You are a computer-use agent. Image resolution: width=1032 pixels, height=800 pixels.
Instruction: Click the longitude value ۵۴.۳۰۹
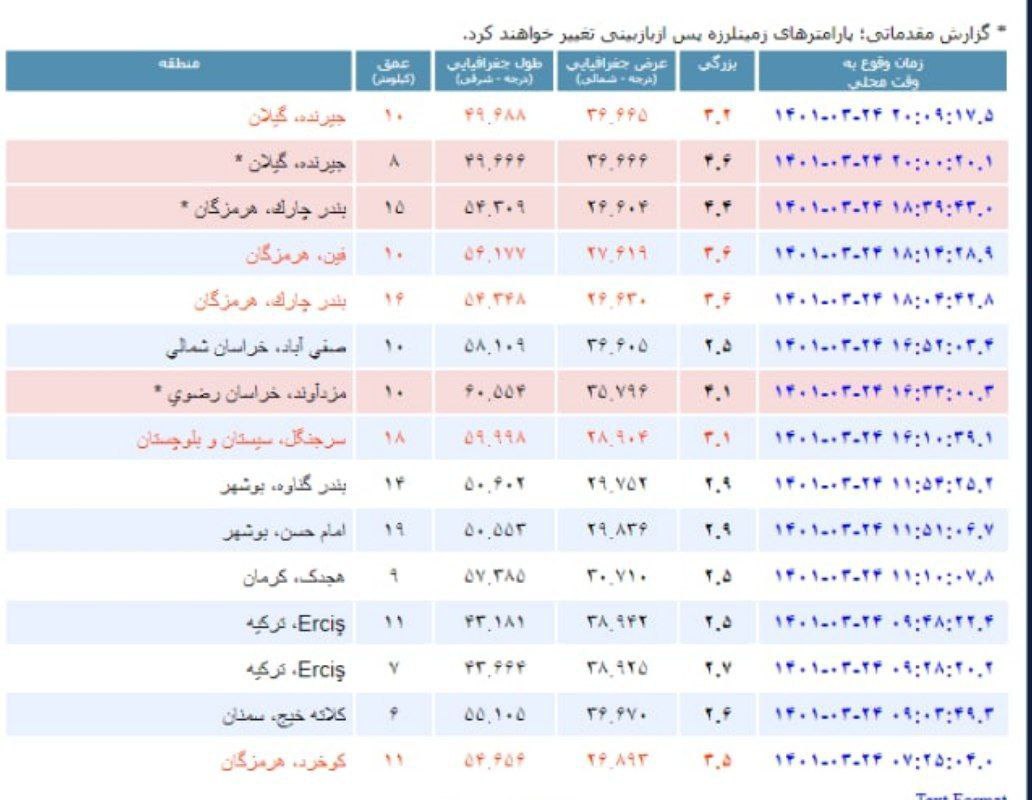pos(494,208)
